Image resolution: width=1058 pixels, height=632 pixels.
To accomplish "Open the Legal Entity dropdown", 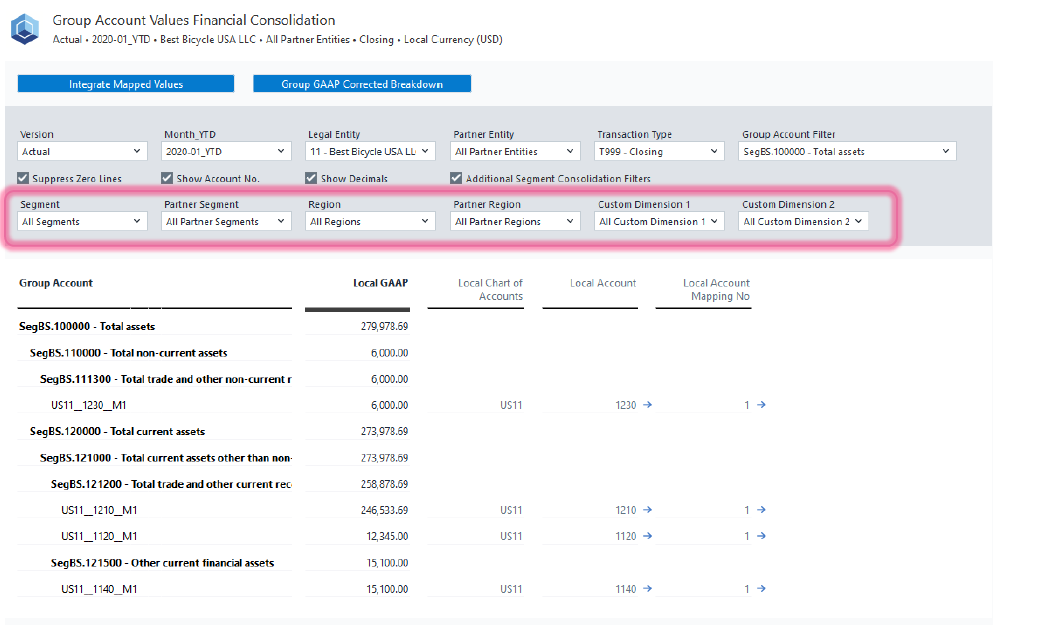I will [370, 152].
